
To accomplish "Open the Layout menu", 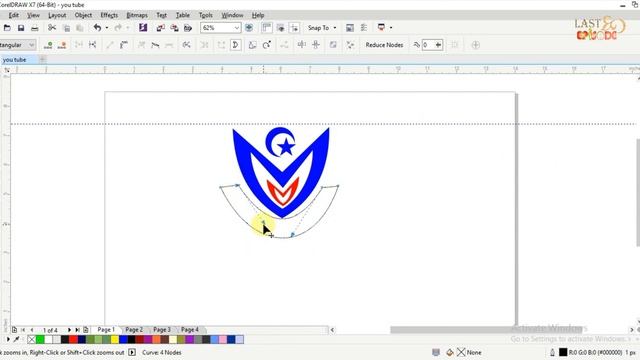I will pos(57,15).
